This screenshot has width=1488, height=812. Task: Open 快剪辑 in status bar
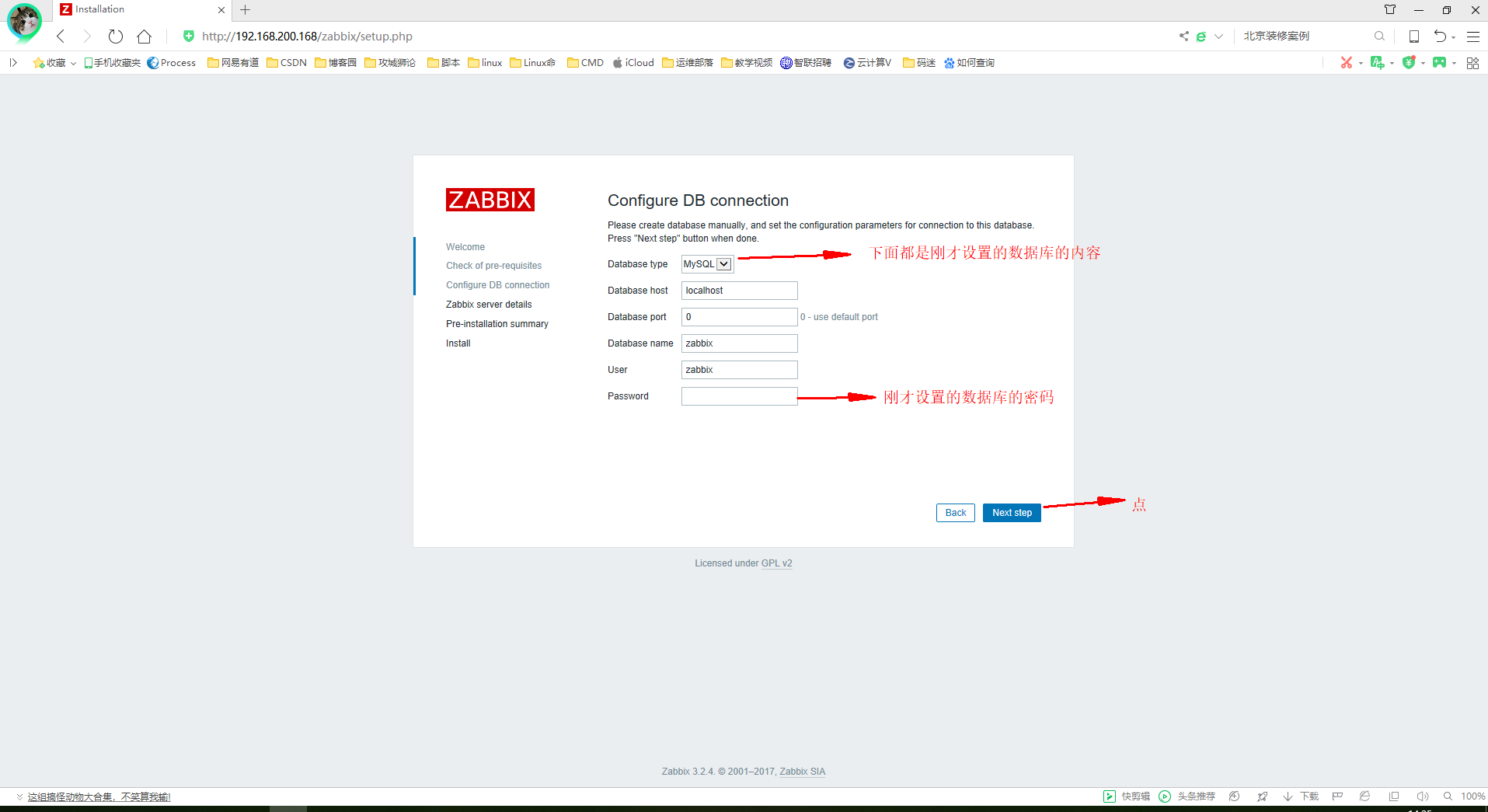[x=1127, y=796]
